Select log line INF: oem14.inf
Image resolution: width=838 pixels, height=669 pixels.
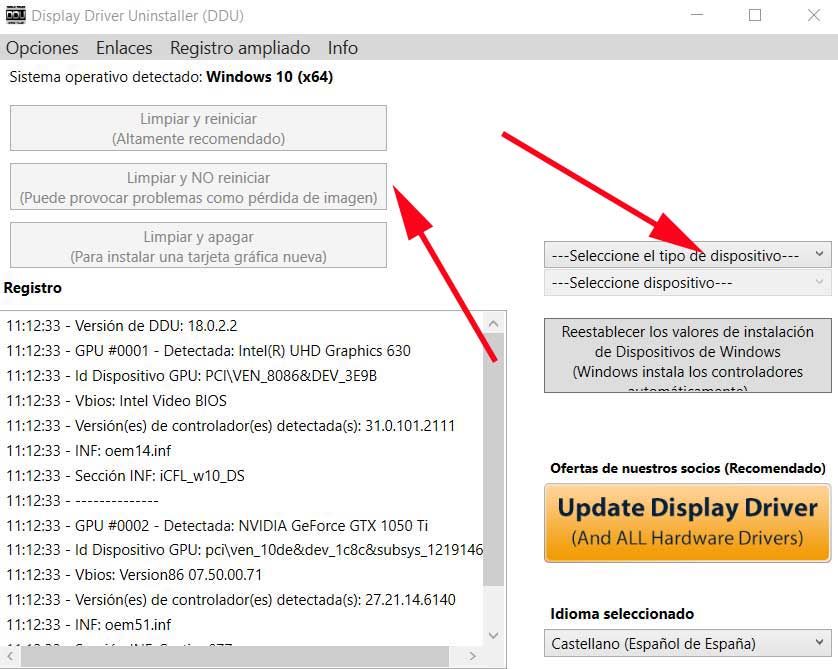[89, 450]
